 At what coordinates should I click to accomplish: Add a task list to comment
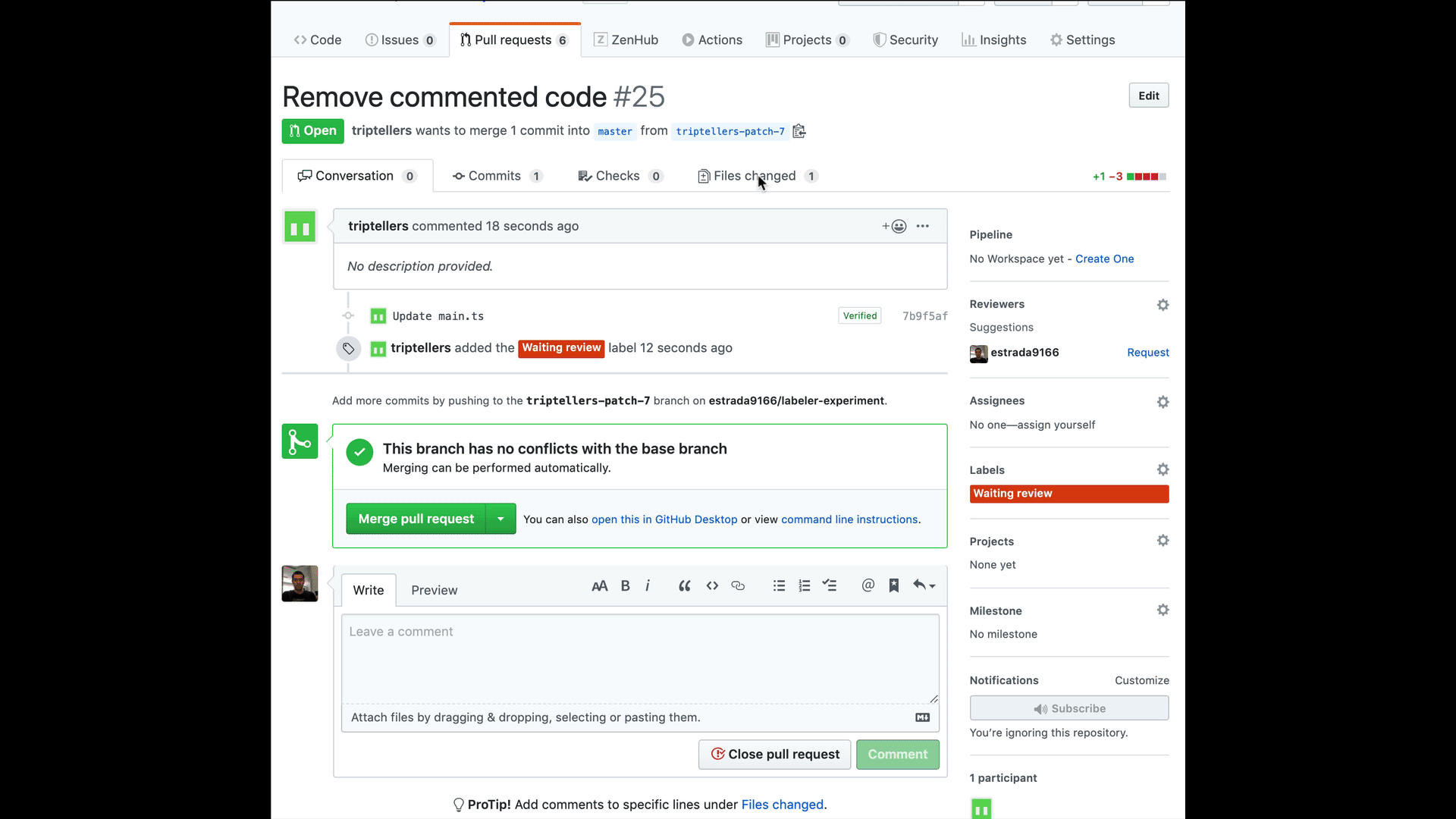pyautogui.click(x=830, y=585)
